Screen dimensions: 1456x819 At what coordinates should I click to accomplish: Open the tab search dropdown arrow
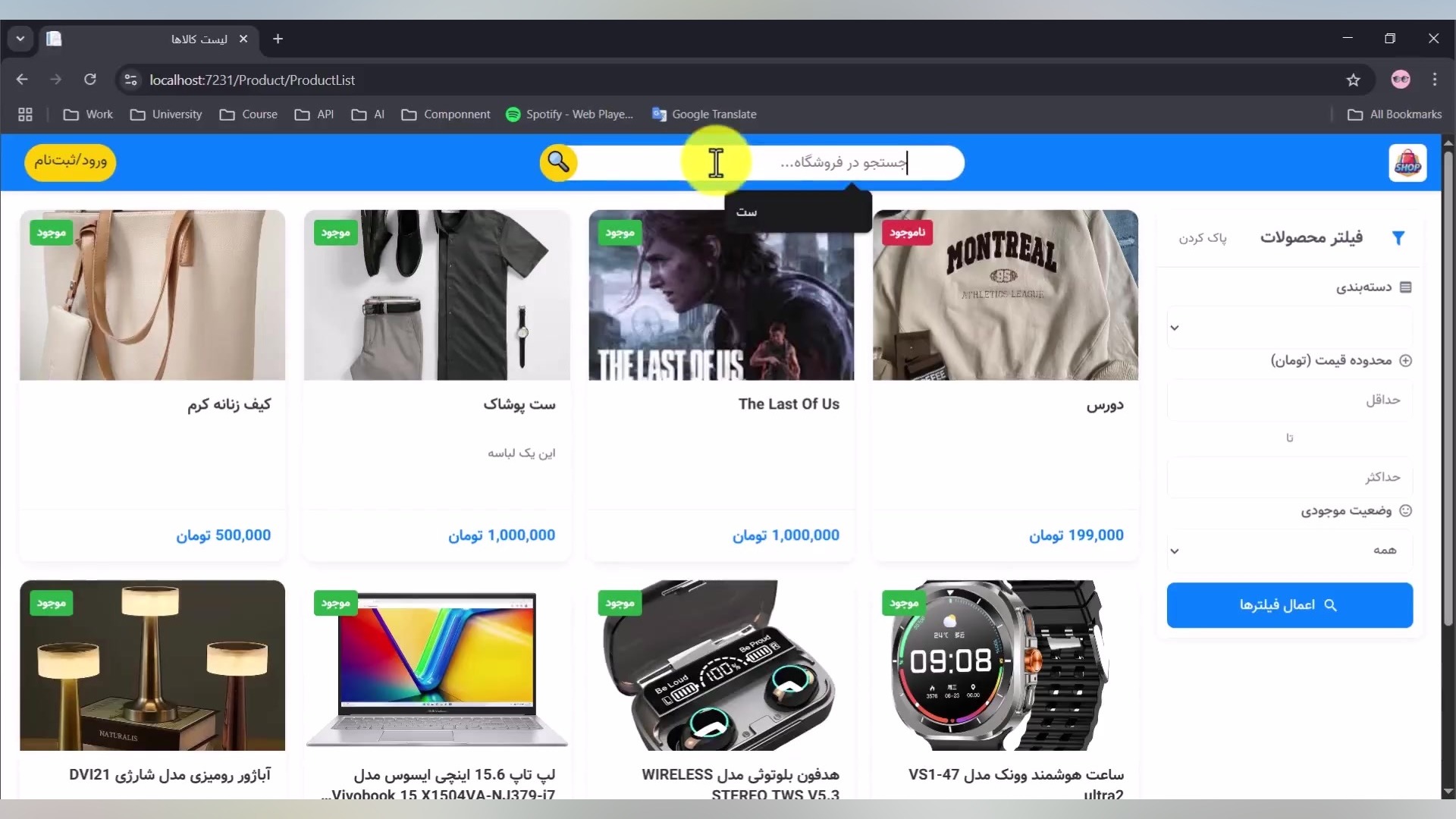20,39
